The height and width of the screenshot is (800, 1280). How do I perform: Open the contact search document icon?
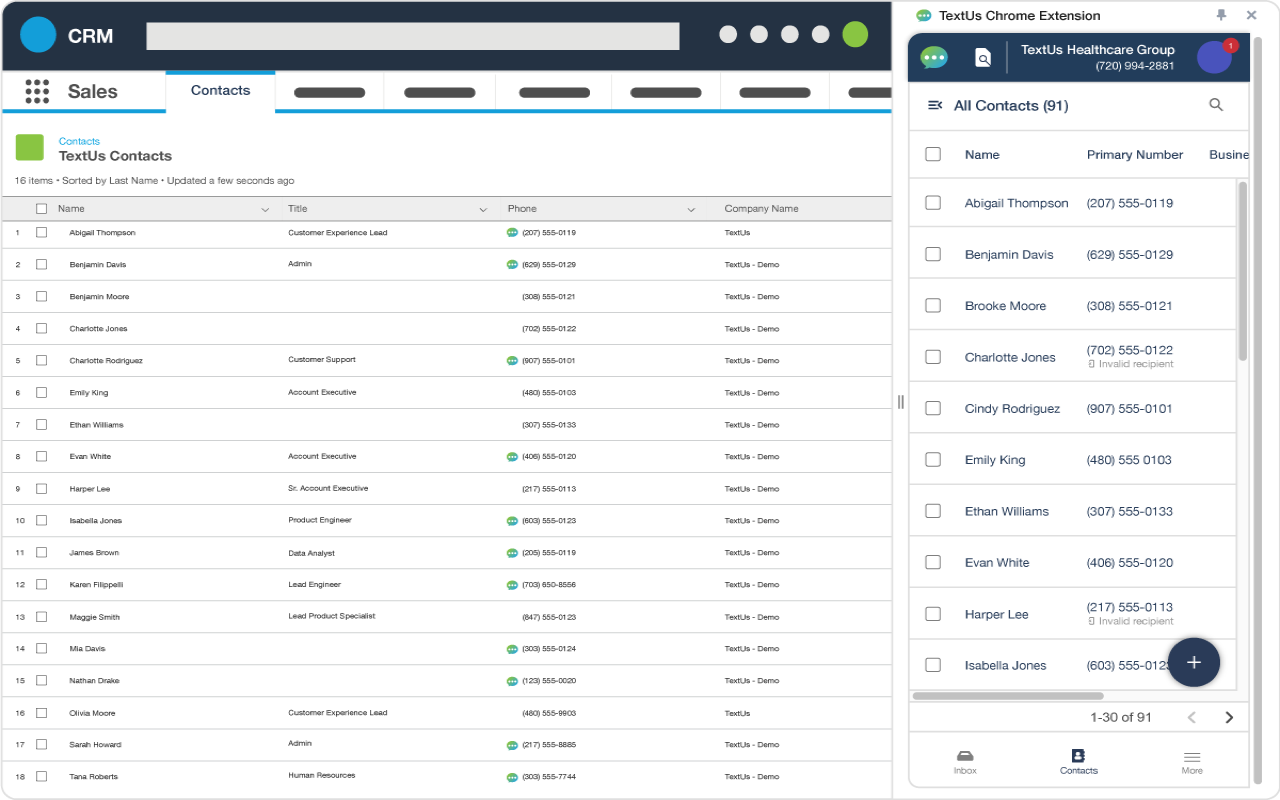tap(983, 58)
